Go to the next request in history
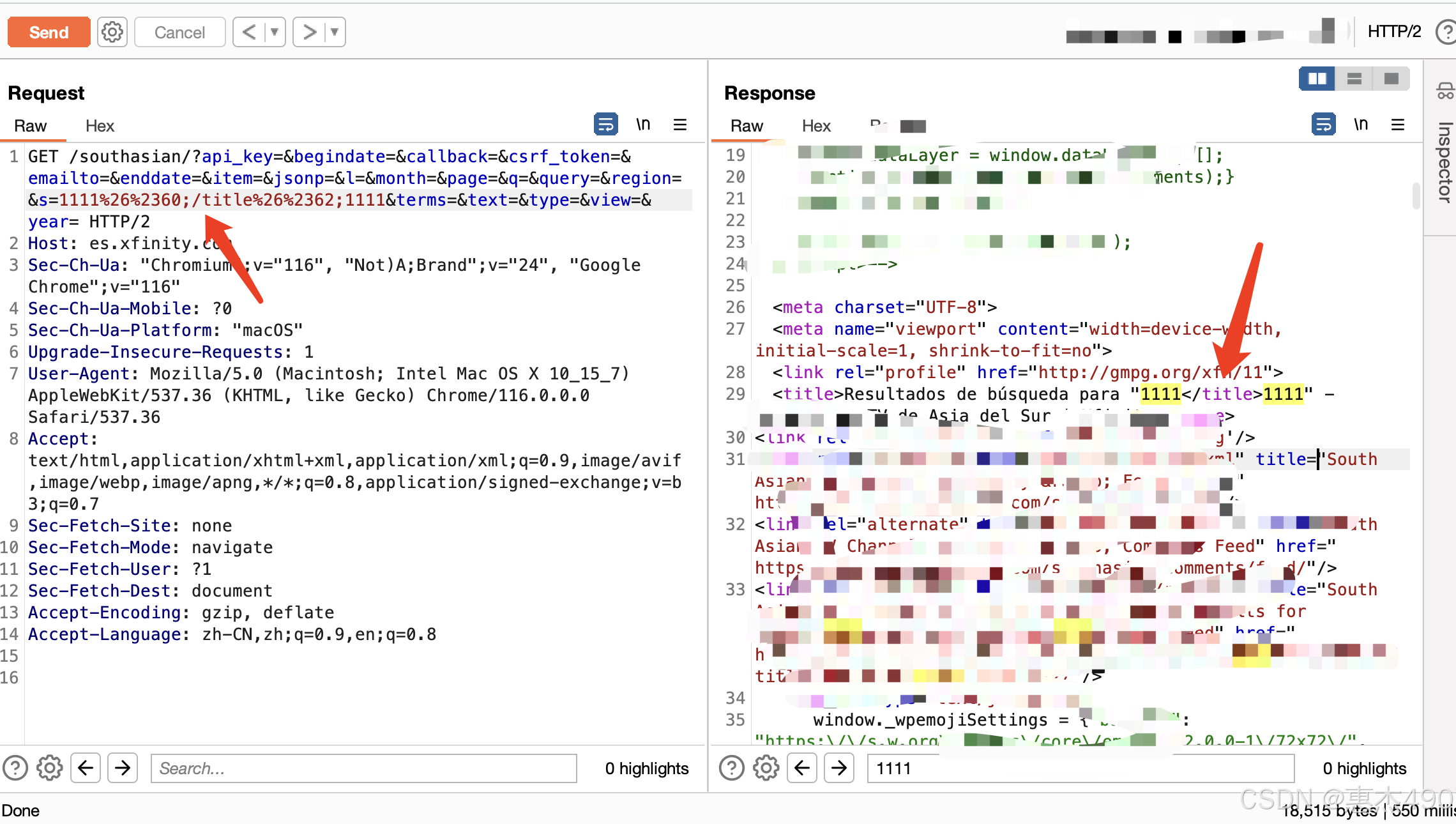The height and width of the screenshot is (824, 1456). click(x=309, y=32)
